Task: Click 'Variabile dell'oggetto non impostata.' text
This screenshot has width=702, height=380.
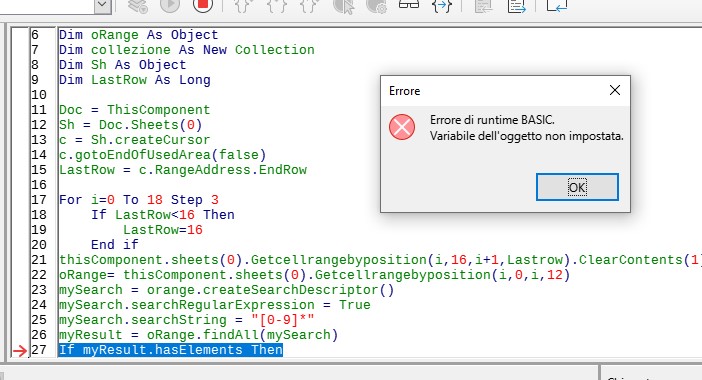Action: coord(526,136)
